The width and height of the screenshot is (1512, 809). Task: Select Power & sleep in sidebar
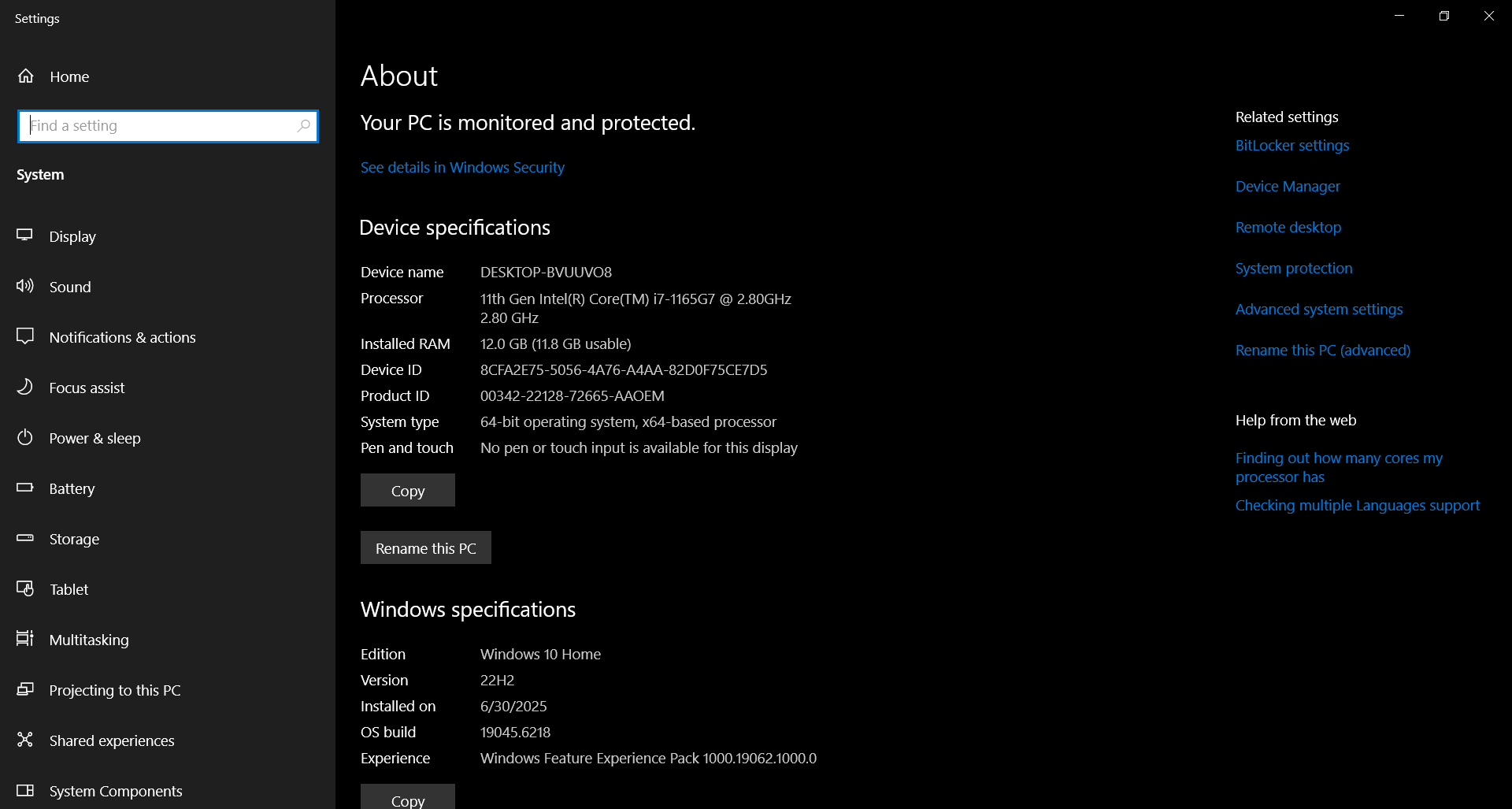click(x=168, y=438)
